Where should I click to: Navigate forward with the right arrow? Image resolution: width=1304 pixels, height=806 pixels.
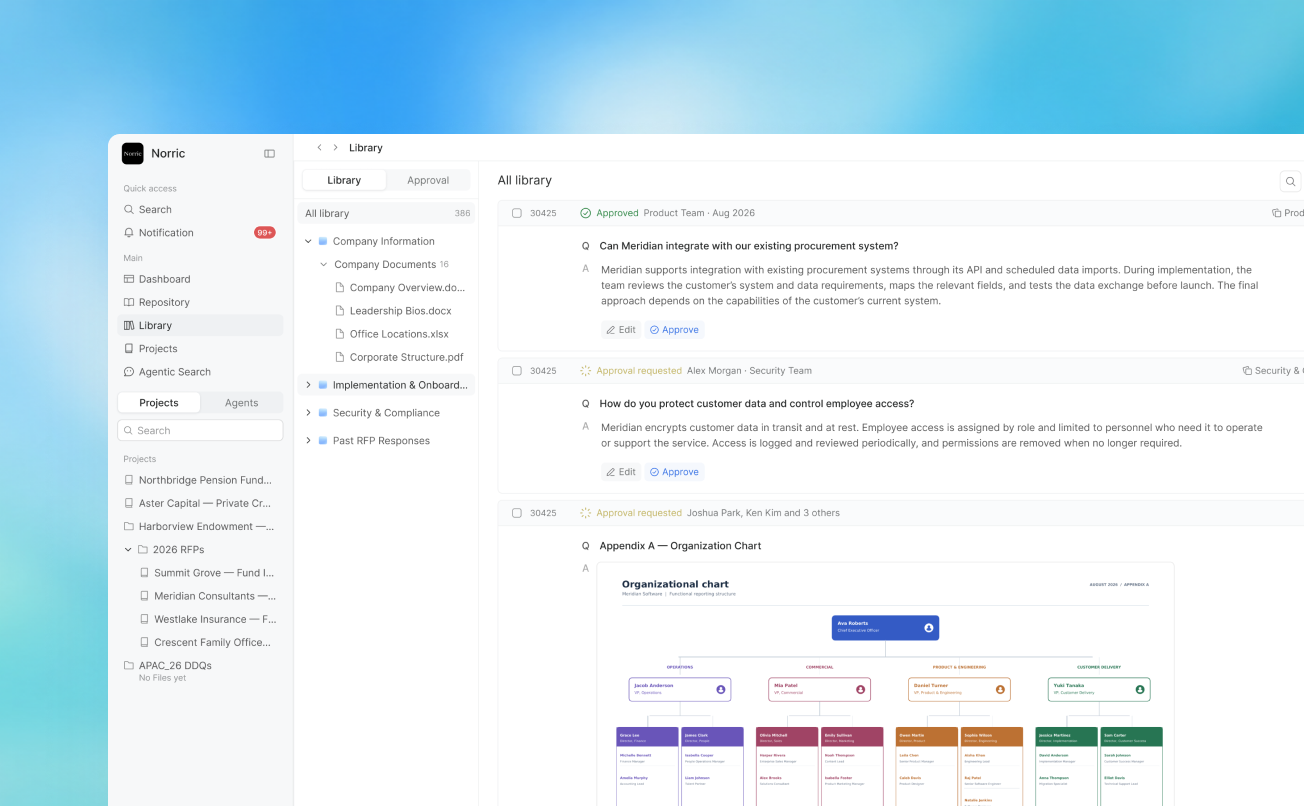335,148
